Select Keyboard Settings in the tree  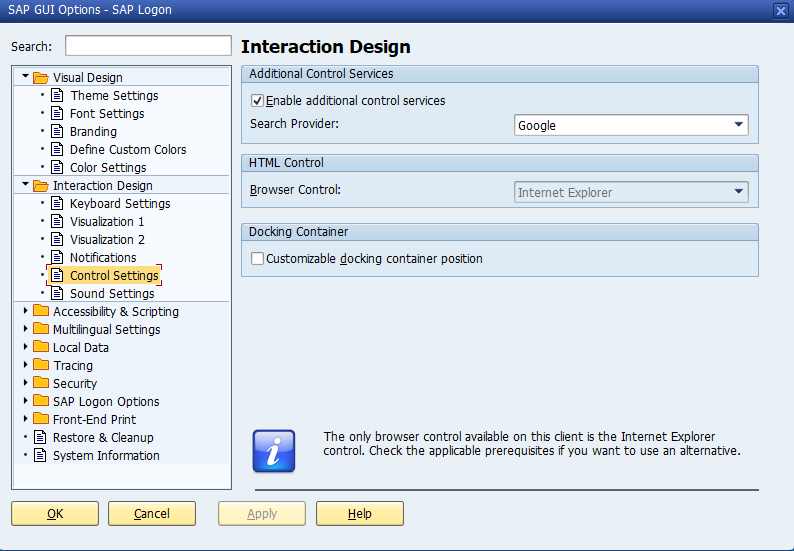pyautogui.click(x=120, y=204)
